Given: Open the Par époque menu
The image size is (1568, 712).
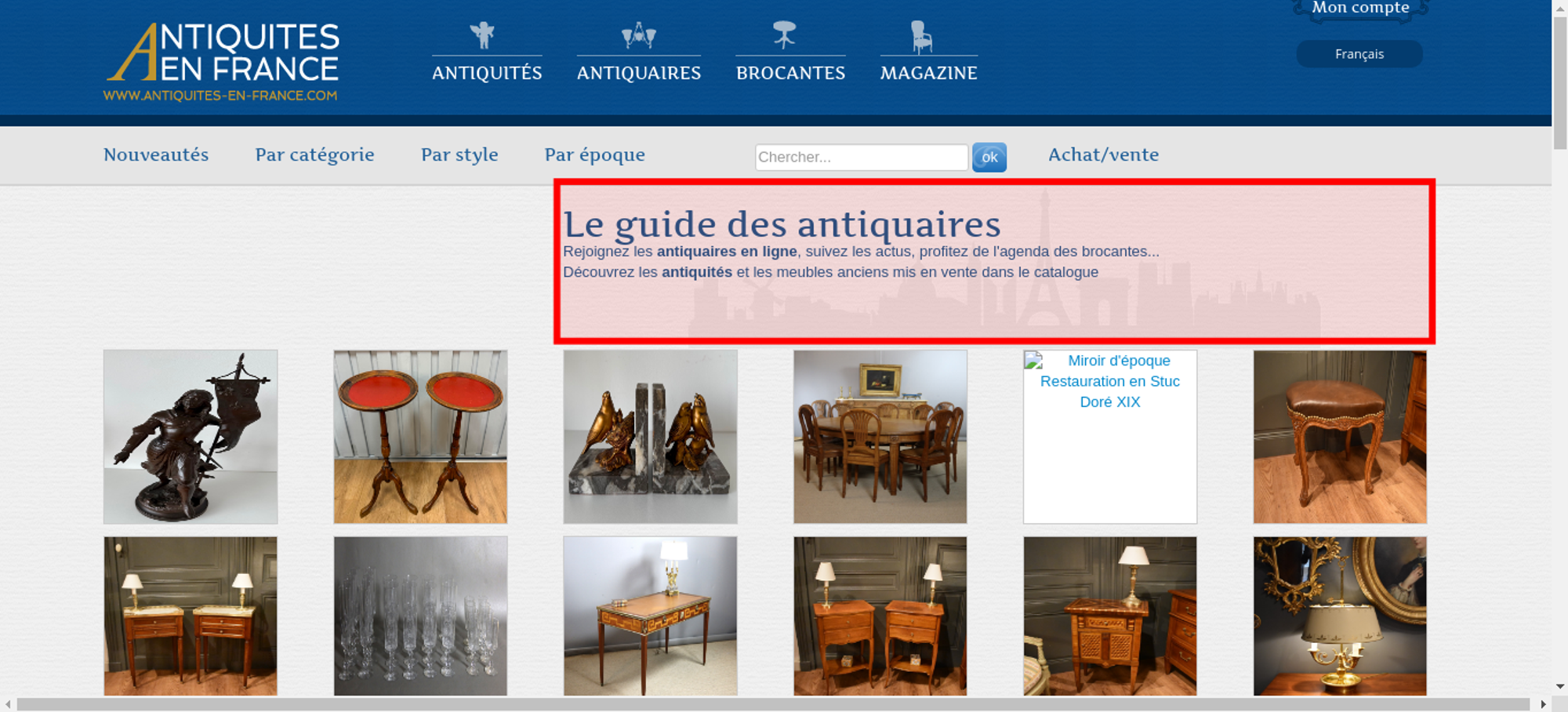Looking at the screenshot, I should [x=594, y=154].
